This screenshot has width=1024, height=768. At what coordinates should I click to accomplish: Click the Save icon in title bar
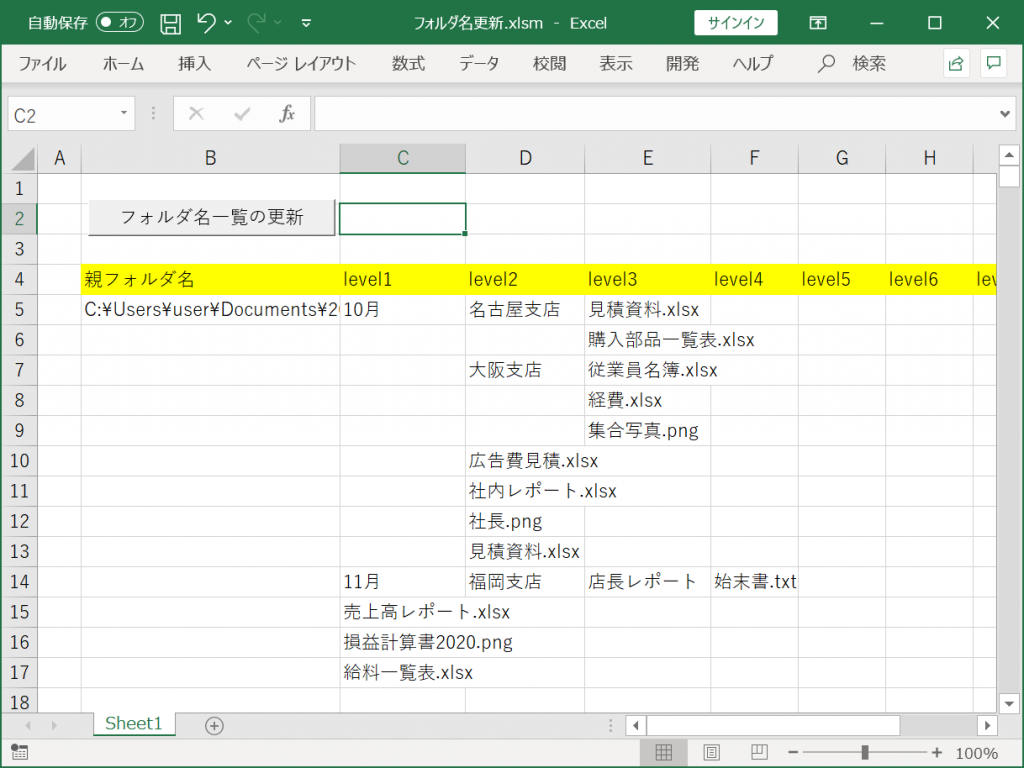click(170, 24)
